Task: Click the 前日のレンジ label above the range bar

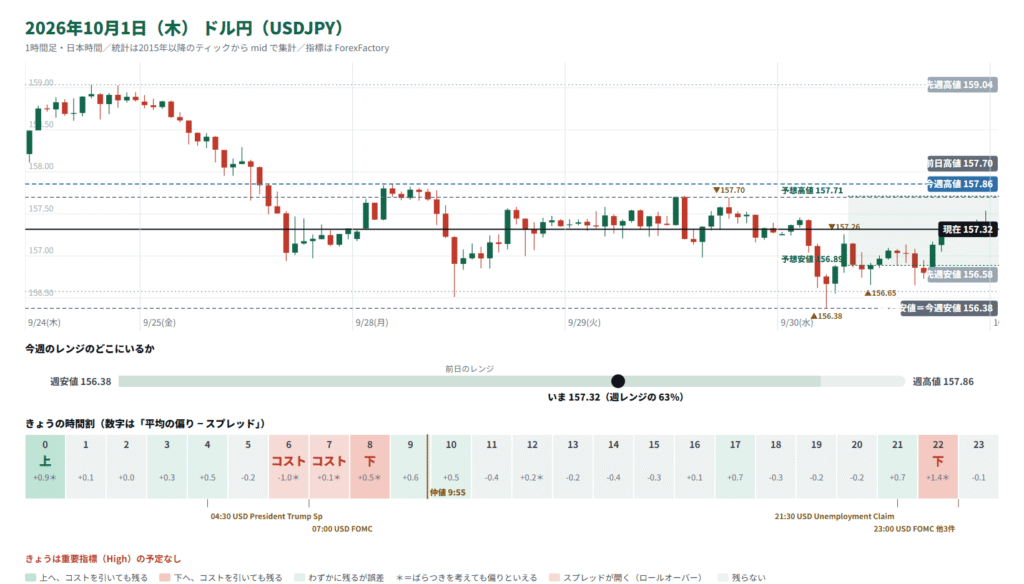Action: (x=470, y=369)
